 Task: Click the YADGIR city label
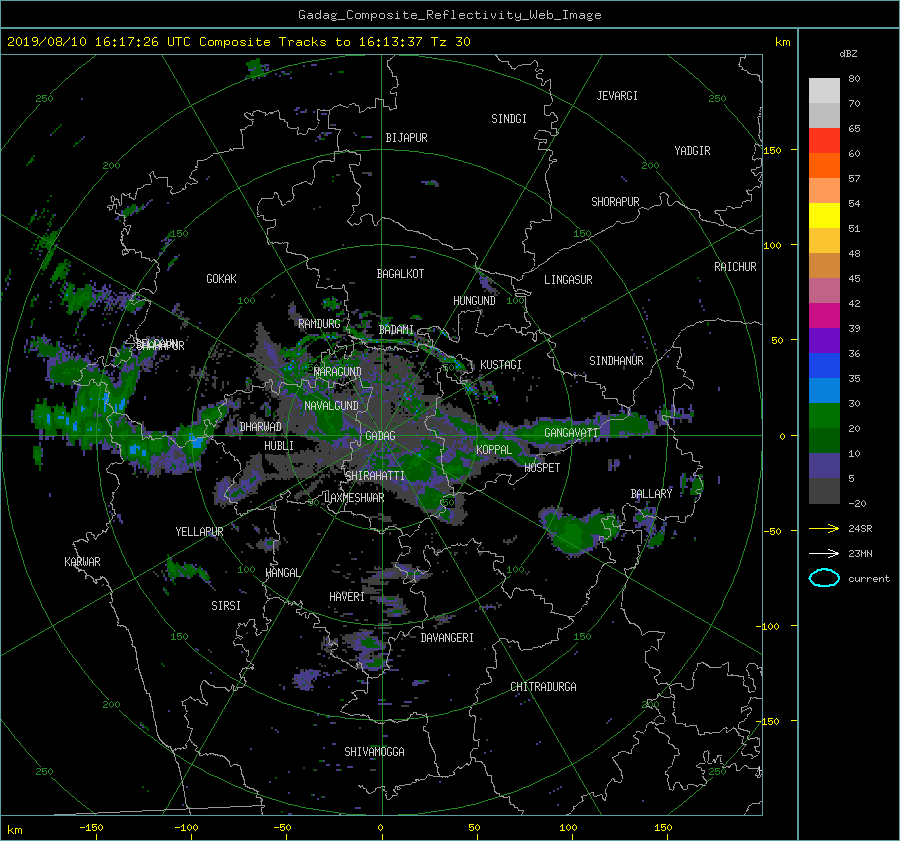click(692, 150)
